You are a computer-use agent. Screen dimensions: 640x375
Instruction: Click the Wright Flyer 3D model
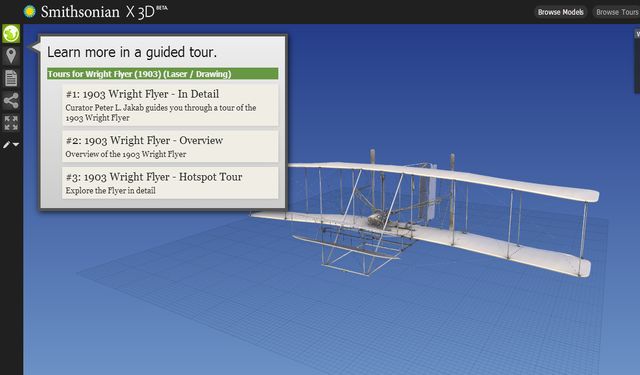[x=424, y=214]
